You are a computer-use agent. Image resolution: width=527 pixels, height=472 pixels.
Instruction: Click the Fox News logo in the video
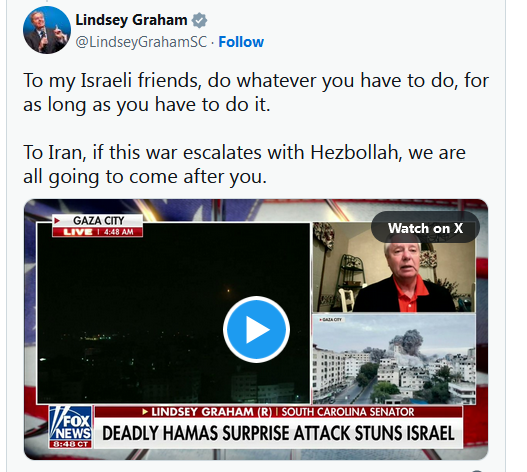click(x=70, y=427)
